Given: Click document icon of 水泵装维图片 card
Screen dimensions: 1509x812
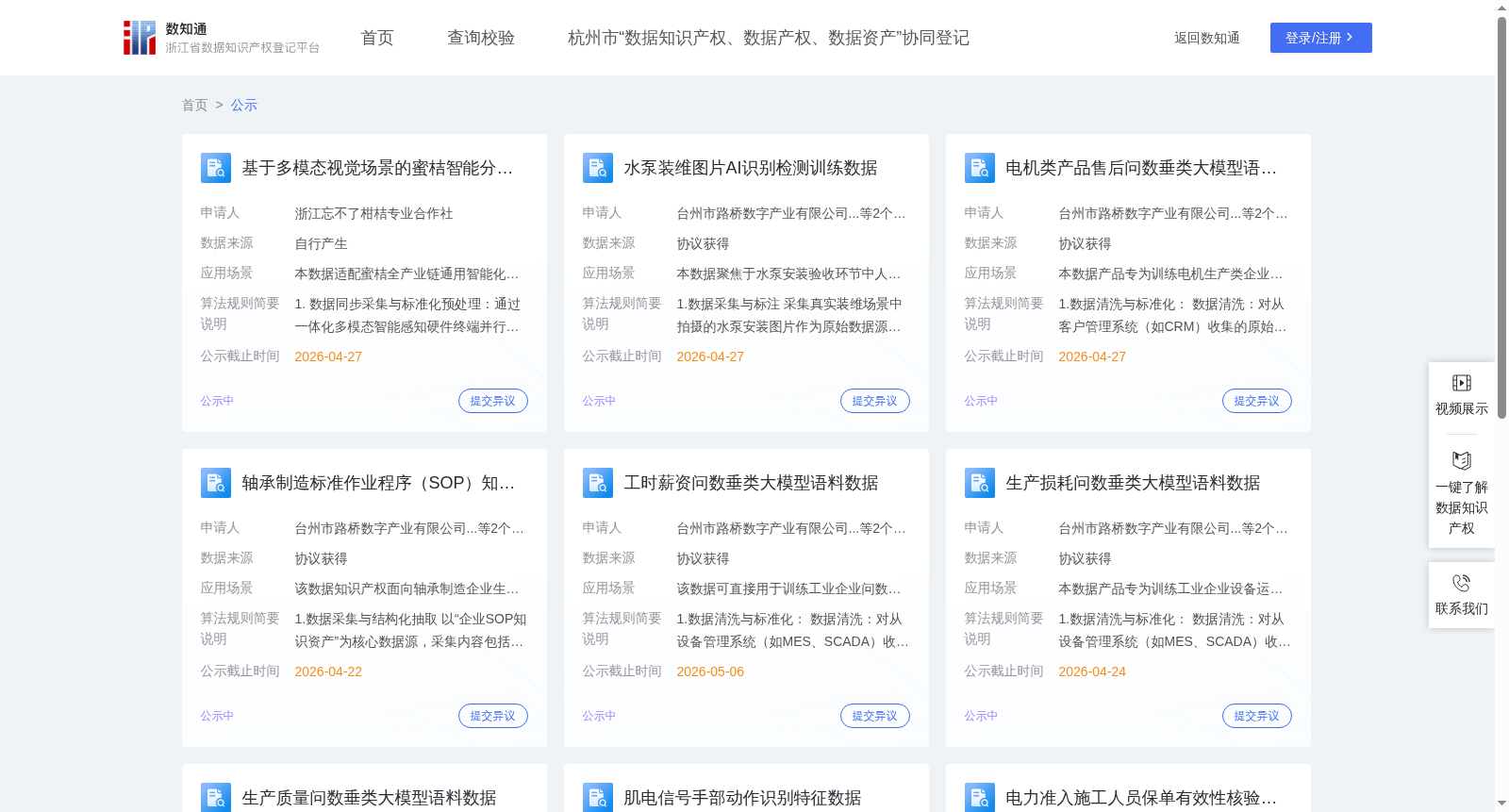Looking at the screenshot, I should 598,168.
